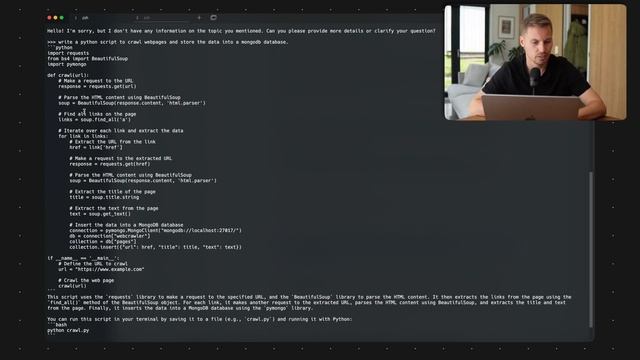The height and width of the screenshot is (360, 640).
Task: Click the line 'url = "https://www.example.com"'
Action: (101, 269)
